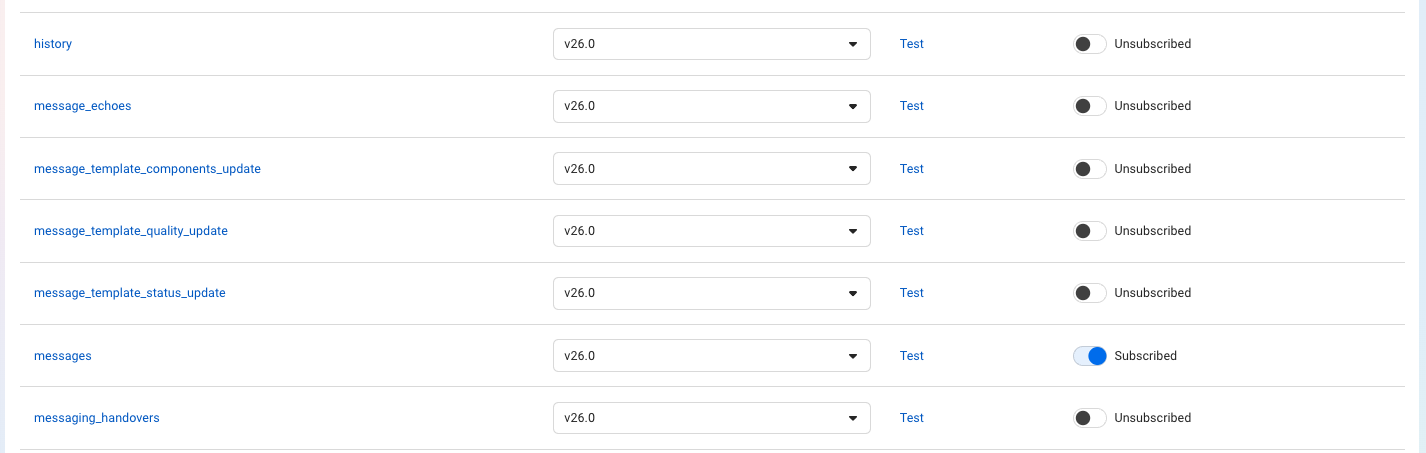Click Test for message_template_status_update row
Image resolution: width=1426 pixels, height=453 pixels.
point(912,293)
